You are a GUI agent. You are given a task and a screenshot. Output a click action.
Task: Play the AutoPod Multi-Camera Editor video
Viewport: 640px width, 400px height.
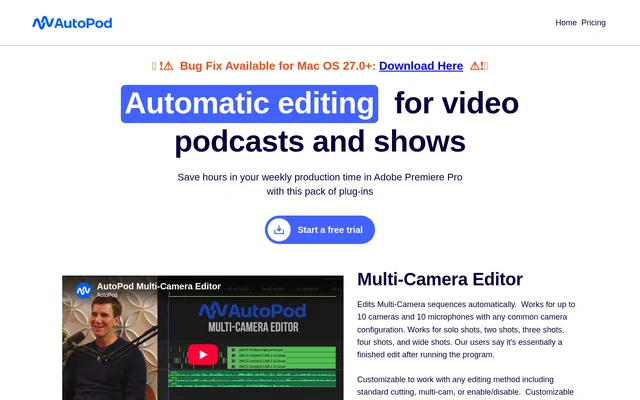click(x=202, y=354)
